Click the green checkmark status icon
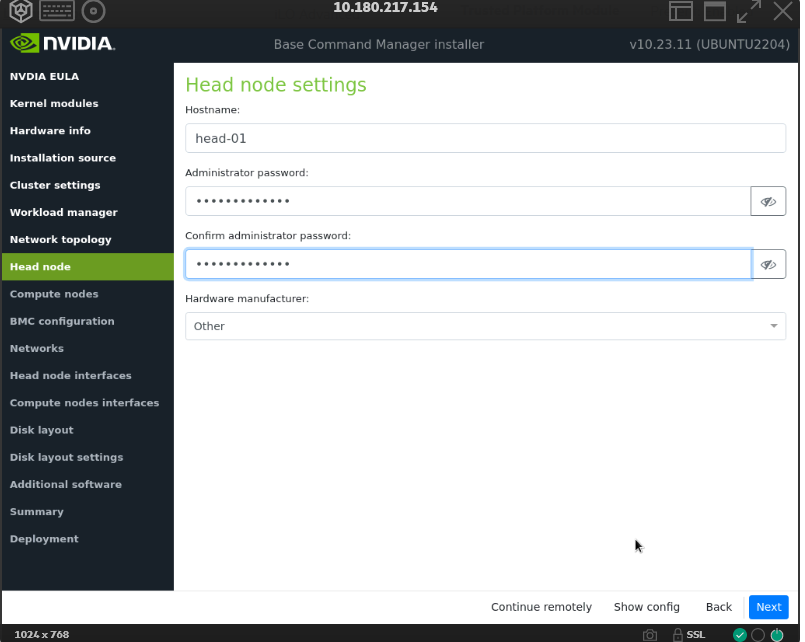805x642 pixels. click(740, 634)
